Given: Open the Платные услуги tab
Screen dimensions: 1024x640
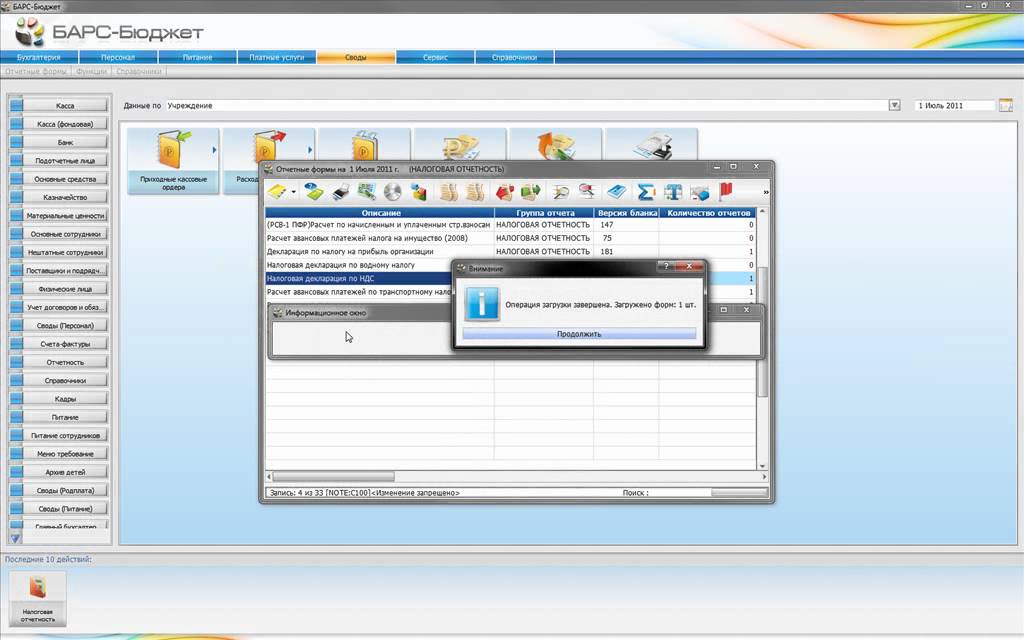Looking at the screenshot, I should (x=277, y=57).
